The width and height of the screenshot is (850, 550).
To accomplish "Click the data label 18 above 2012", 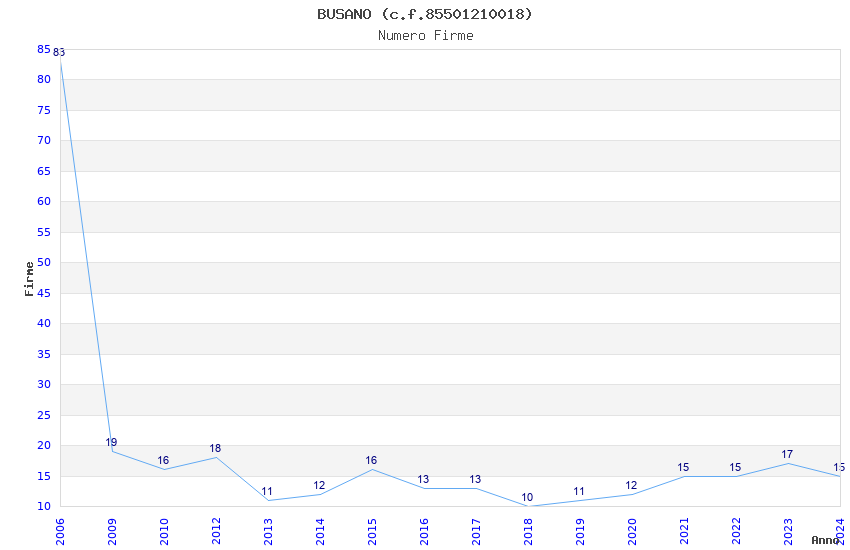I will (215, 448).
